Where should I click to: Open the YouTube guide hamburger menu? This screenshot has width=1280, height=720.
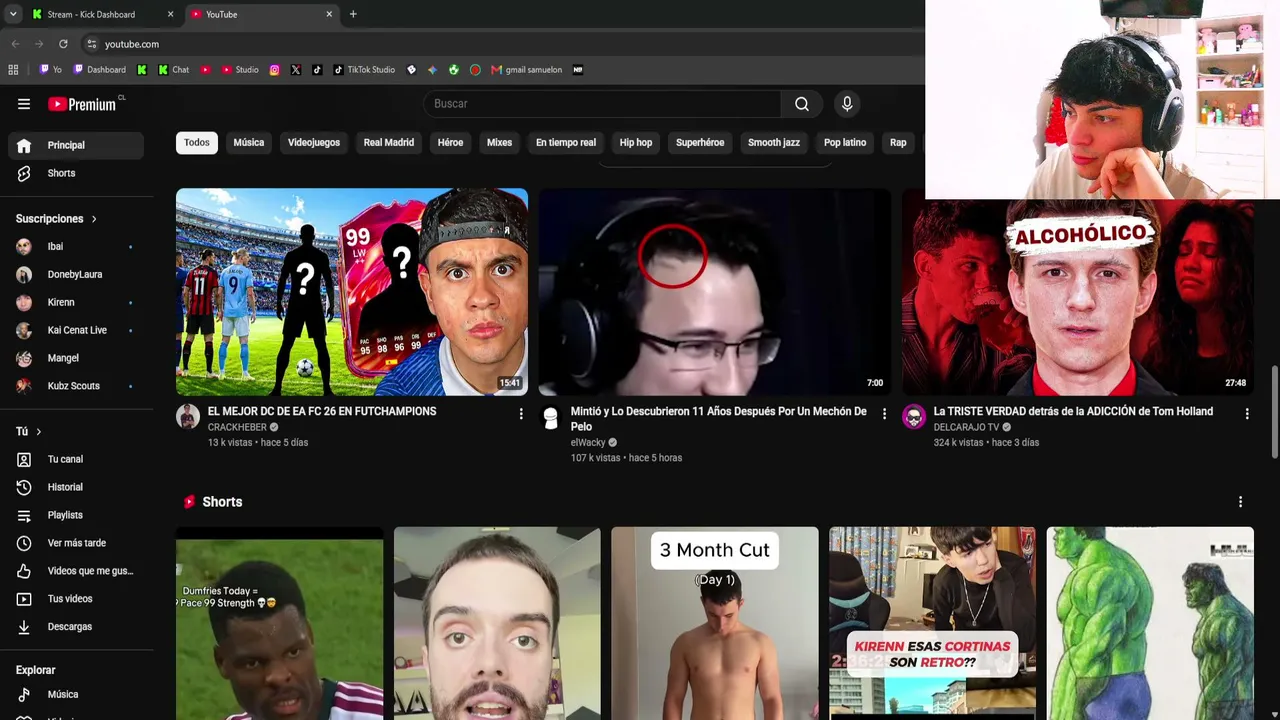tap(24, 104)
